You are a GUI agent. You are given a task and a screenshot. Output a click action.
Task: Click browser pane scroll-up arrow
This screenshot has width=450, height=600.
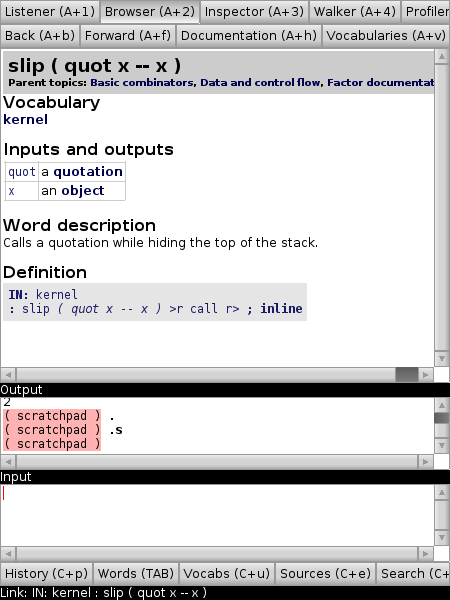[x=442, y=57]
